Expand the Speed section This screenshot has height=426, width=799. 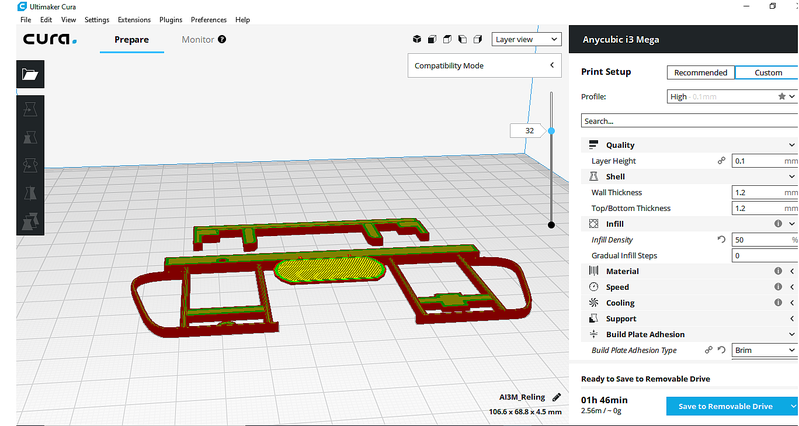792,287
